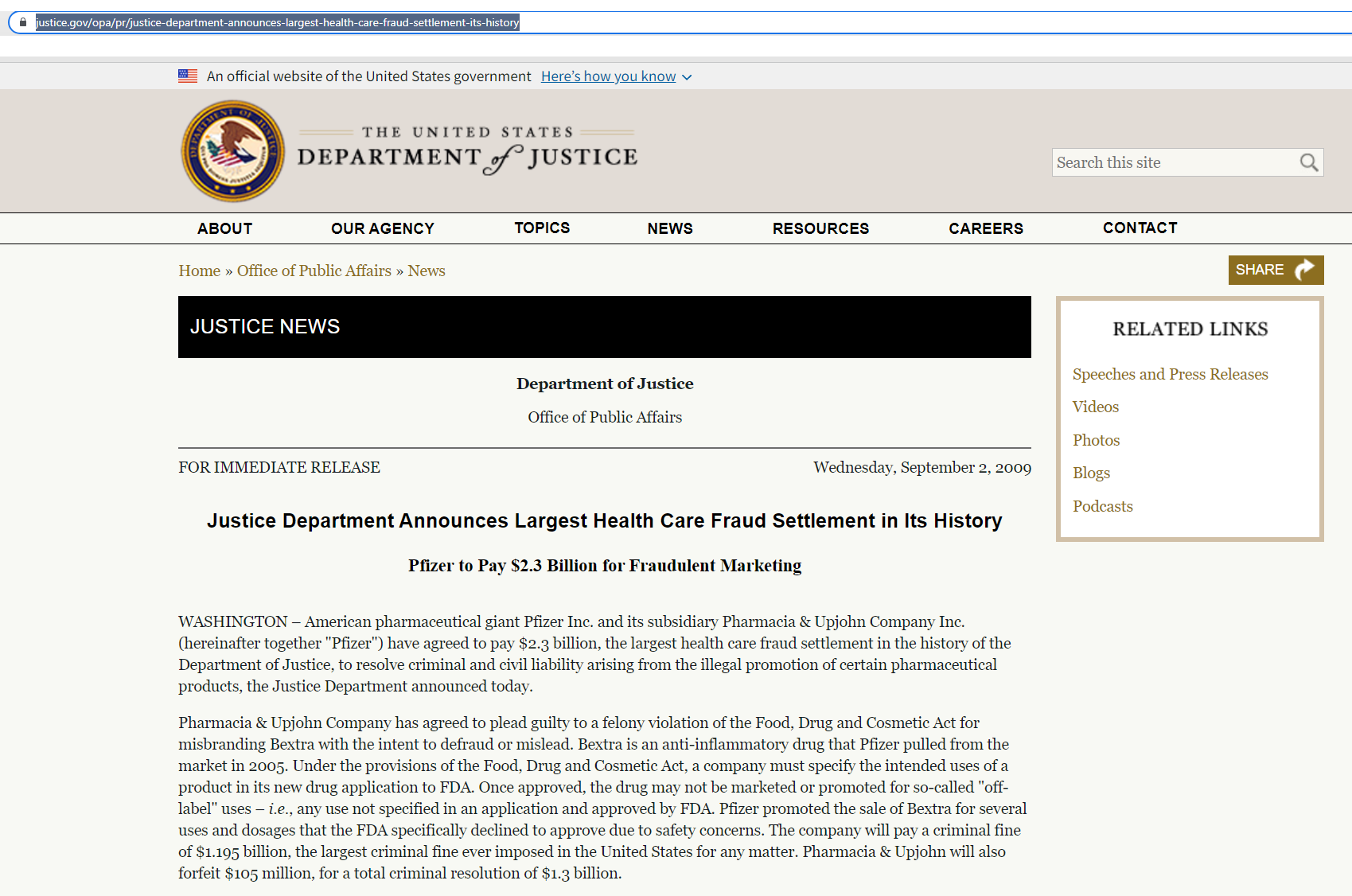1352x896 pixels.
Task: Click the 'Pfizer to Pay $2.3 Billion' subheading
Action: (x=604, y=566)
